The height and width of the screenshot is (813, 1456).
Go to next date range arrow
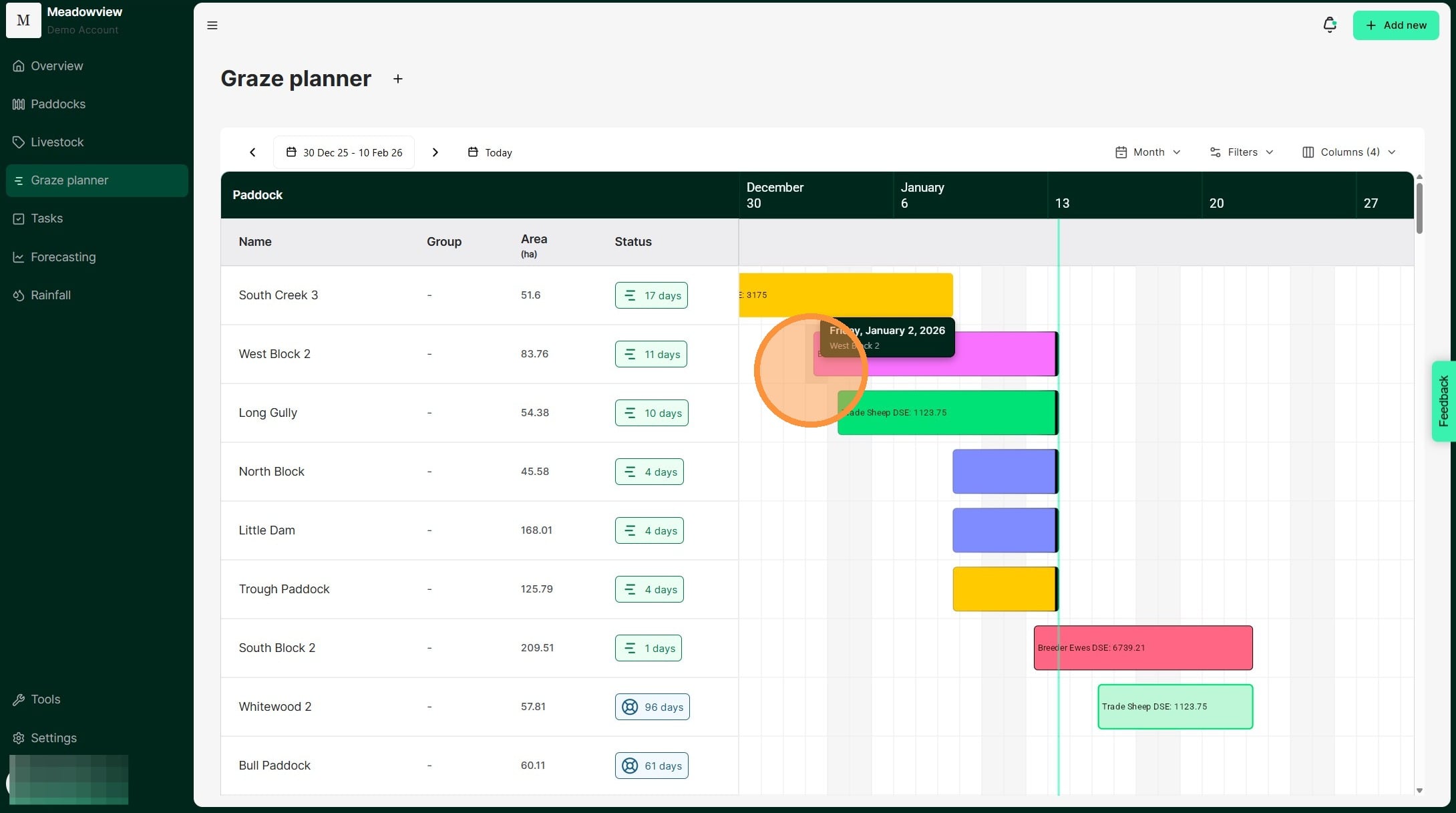(435, 152)
